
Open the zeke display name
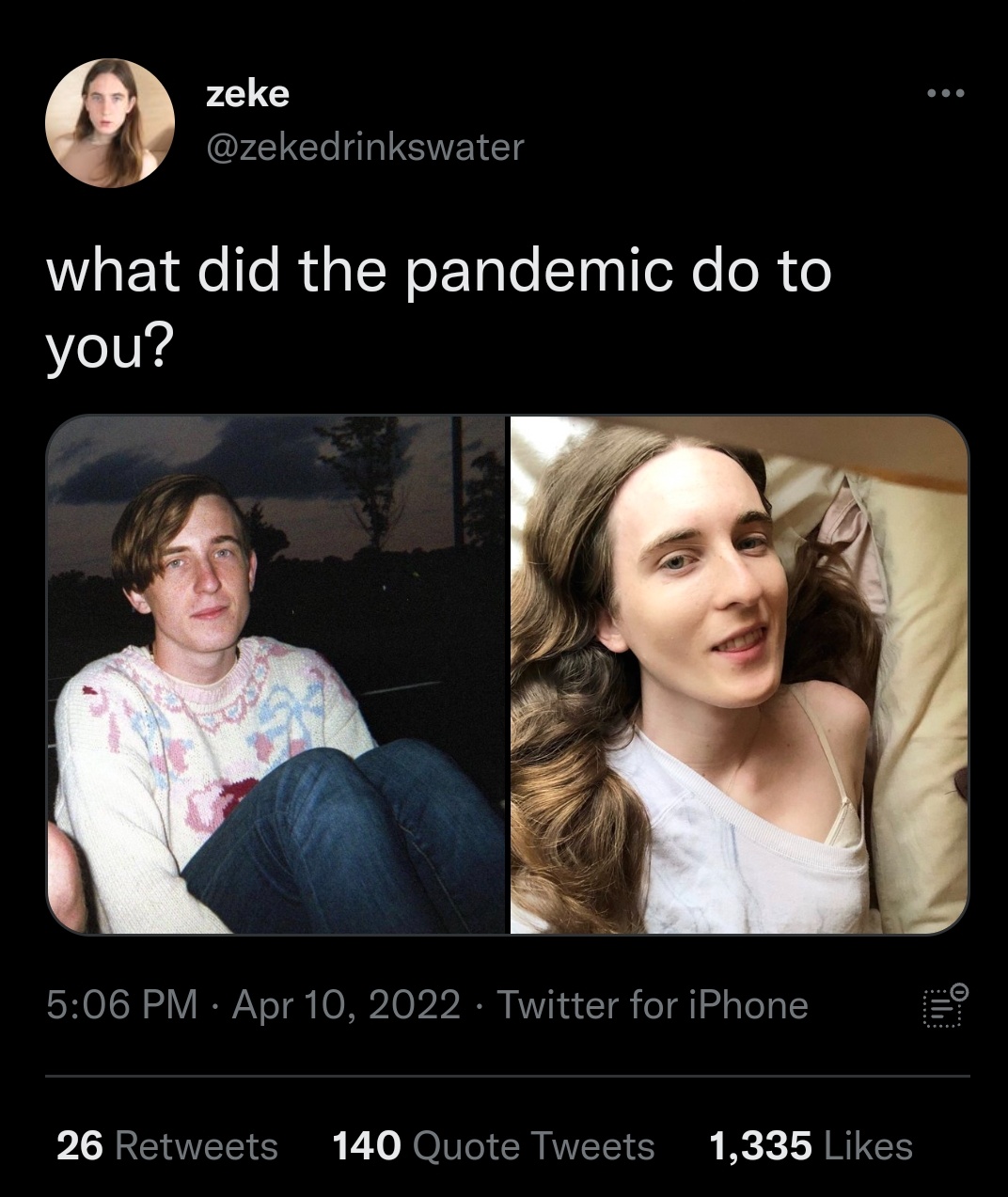click(247, 93)
